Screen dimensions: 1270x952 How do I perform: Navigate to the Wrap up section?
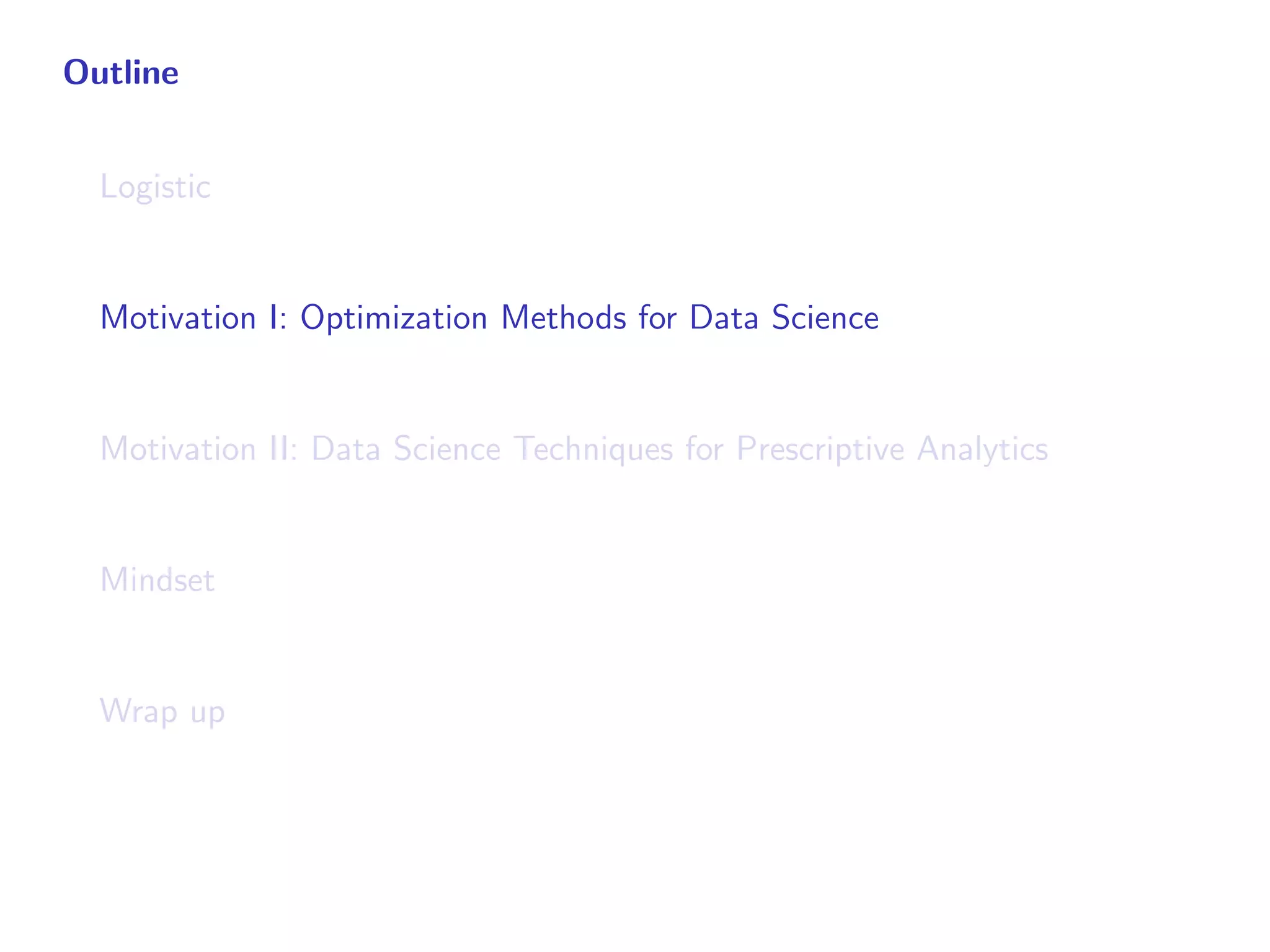(162, 711)
